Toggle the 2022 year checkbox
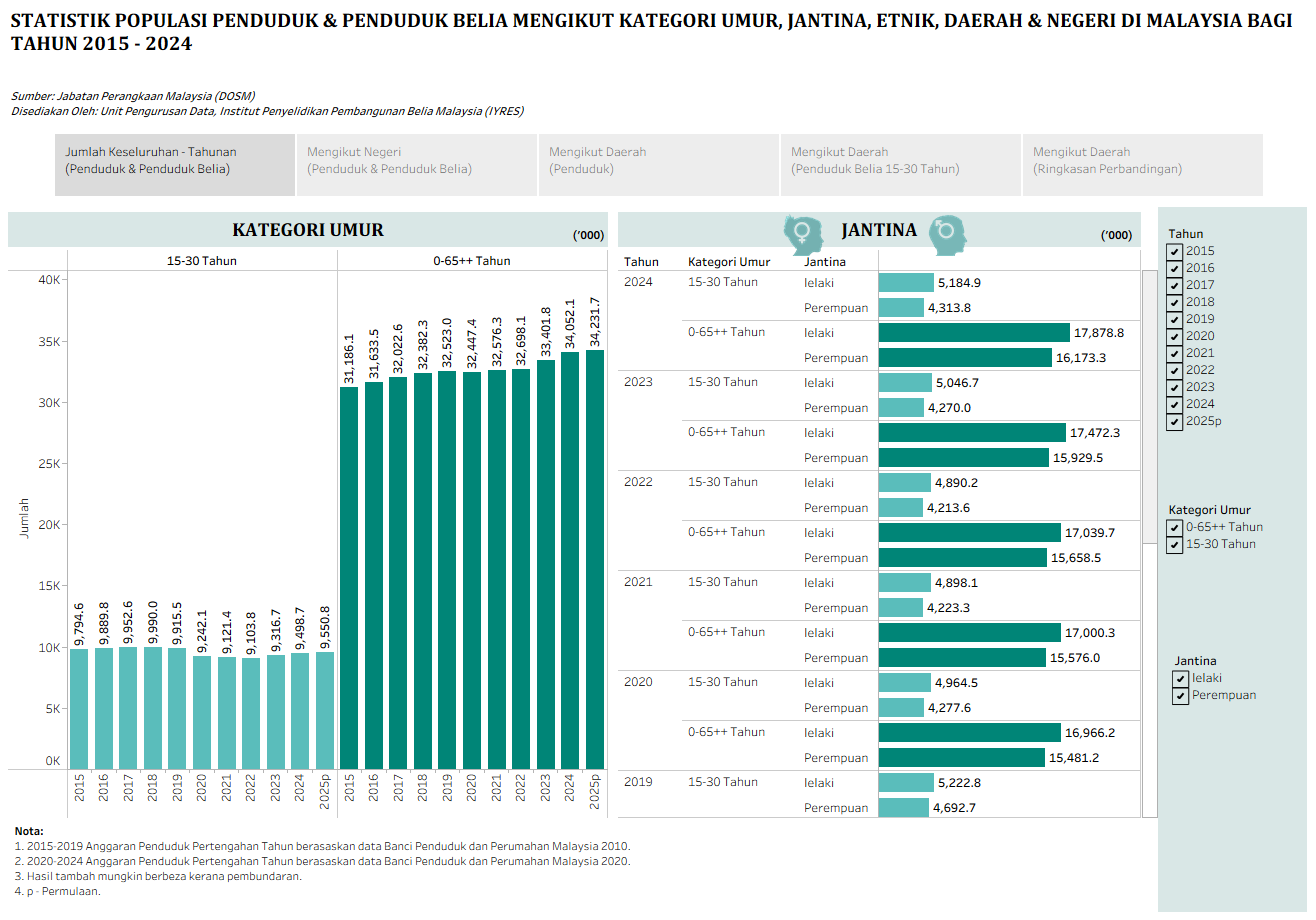This screenshot has height=920, width=1316. point(1175,370)
